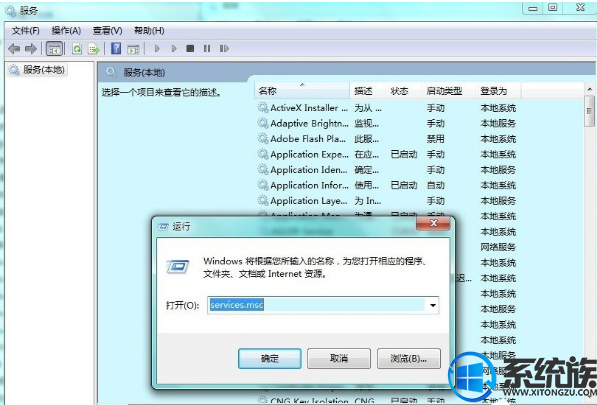Click the 服务(本地) header in details pane
The image size is (597, 405).
click(x=144, y=72)
